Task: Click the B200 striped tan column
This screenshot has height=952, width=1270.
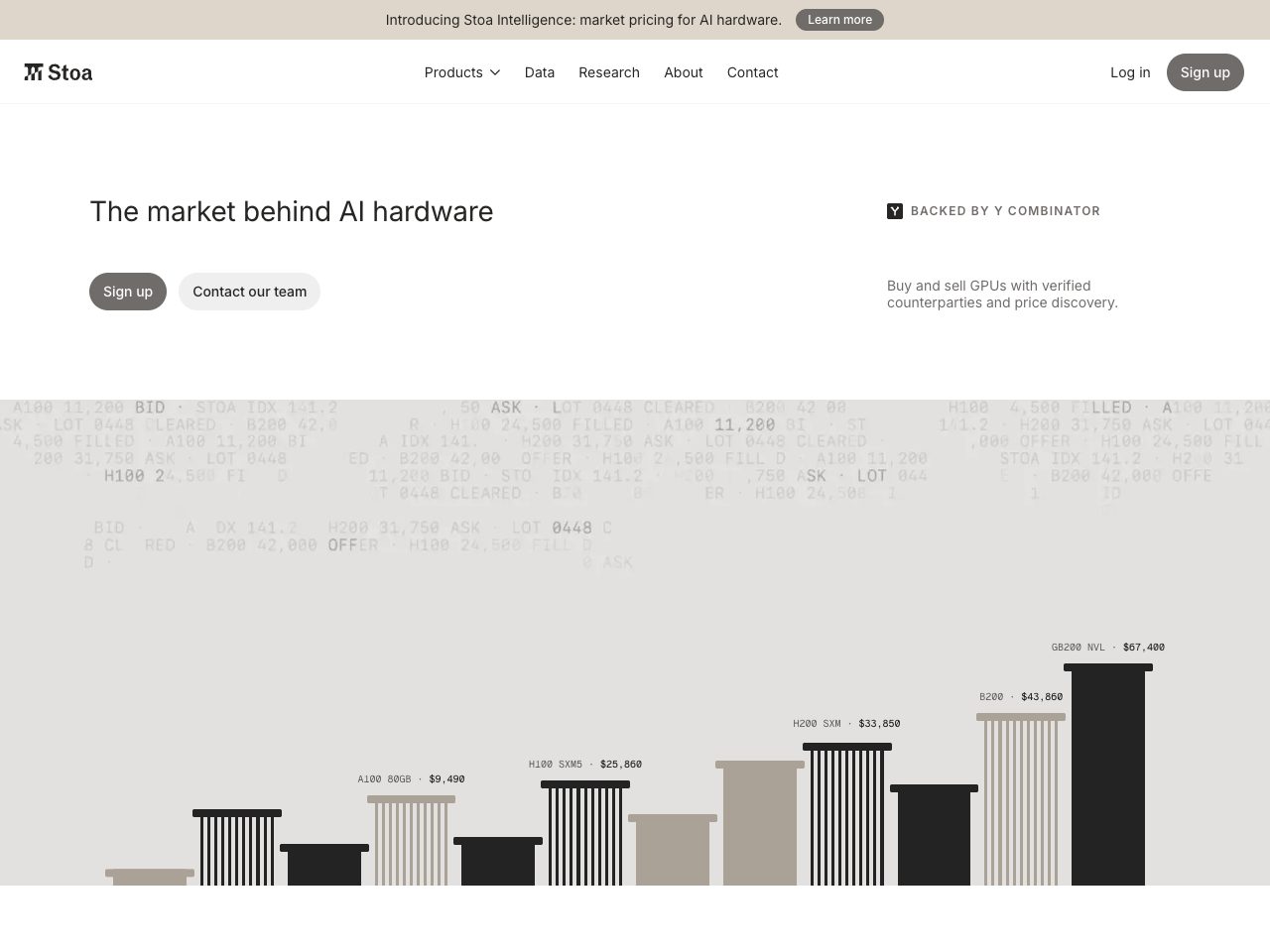Action: (1021, 799)
